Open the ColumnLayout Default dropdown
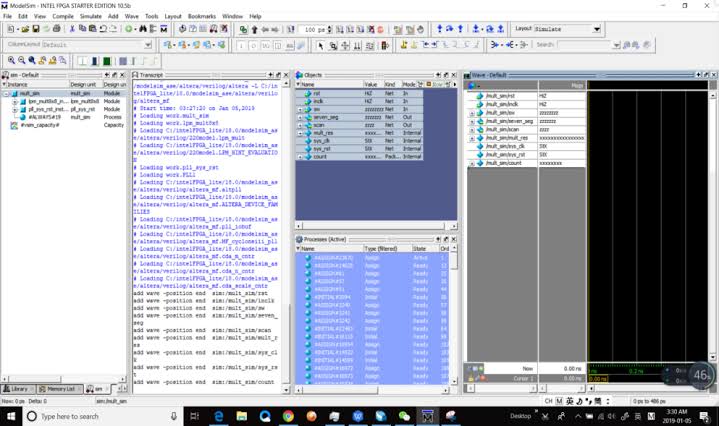 (148, 45)
